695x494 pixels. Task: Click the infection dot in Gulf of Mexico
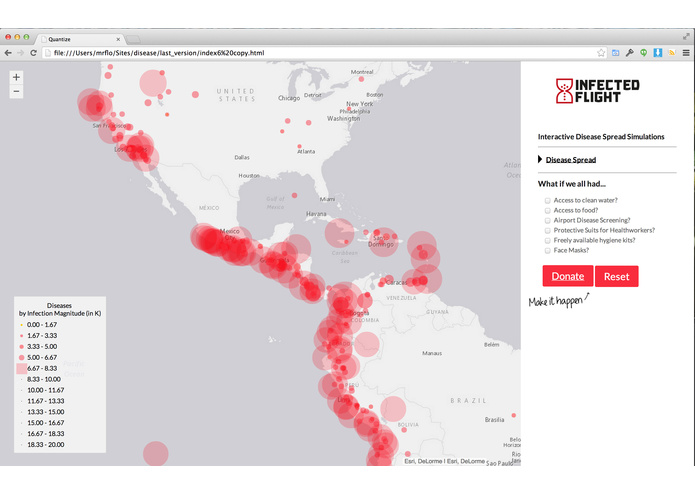[294, 195]
